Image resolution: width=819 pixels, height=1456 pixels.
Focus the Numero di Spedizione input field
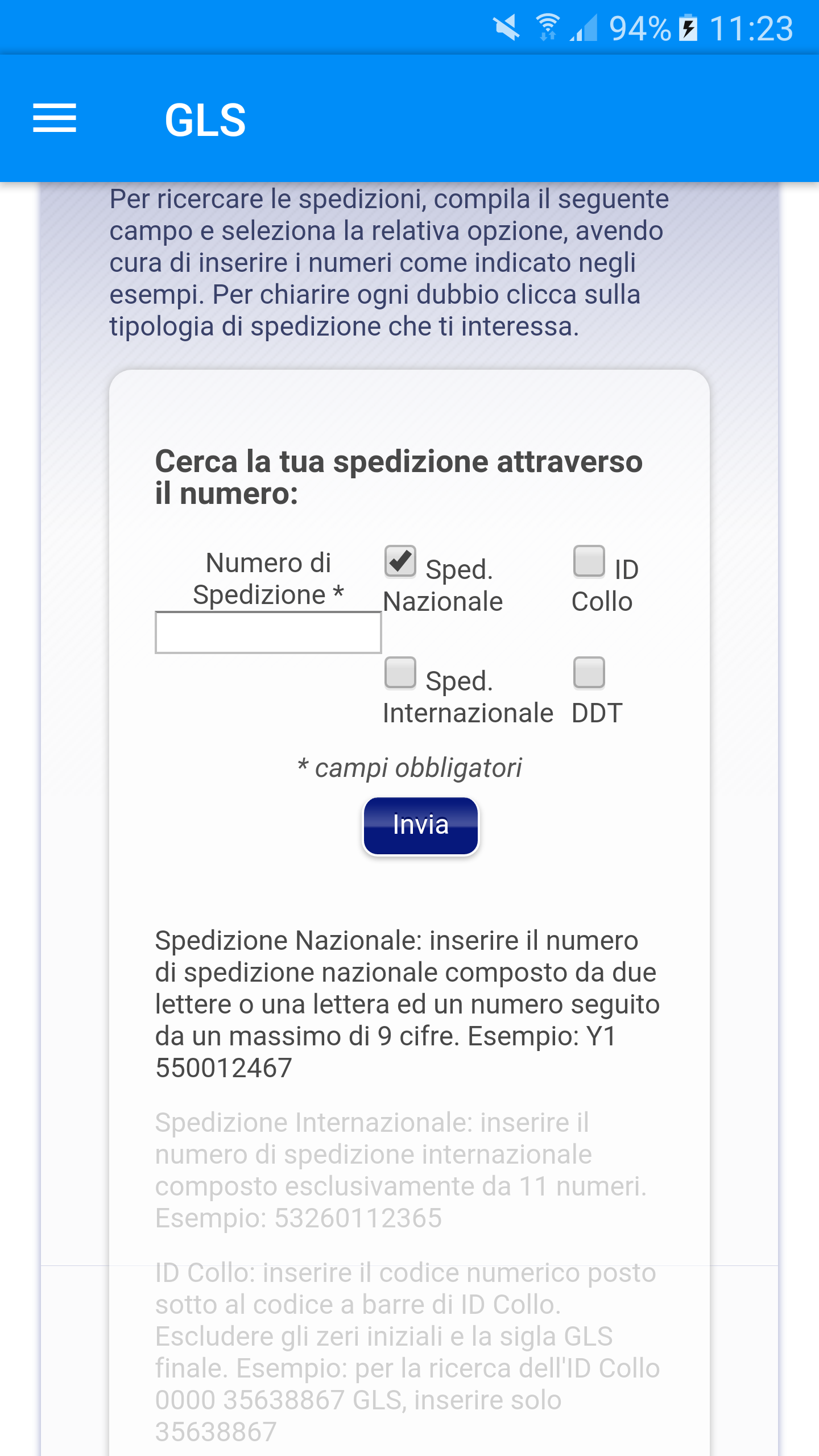(x=268, y=632)
